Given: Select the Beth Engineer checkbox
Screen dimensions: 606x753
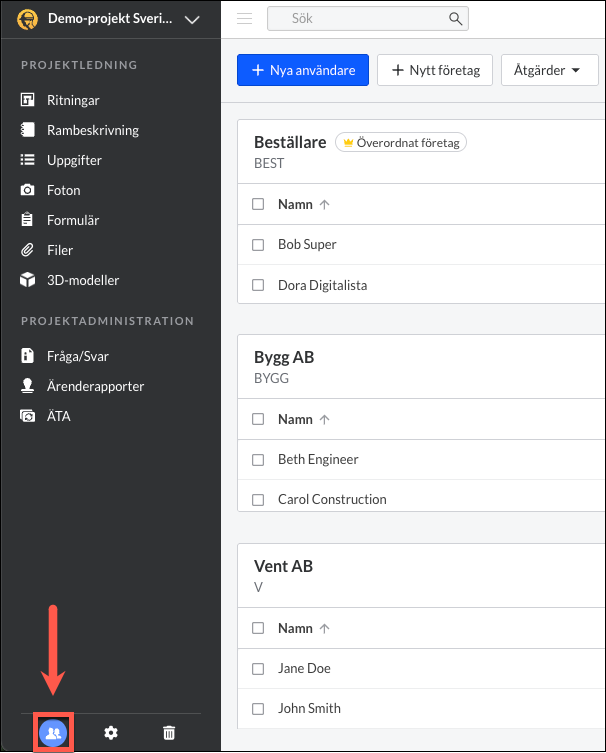Looking at the screenshot, I should pyautogui.click(x=258, y=460).
